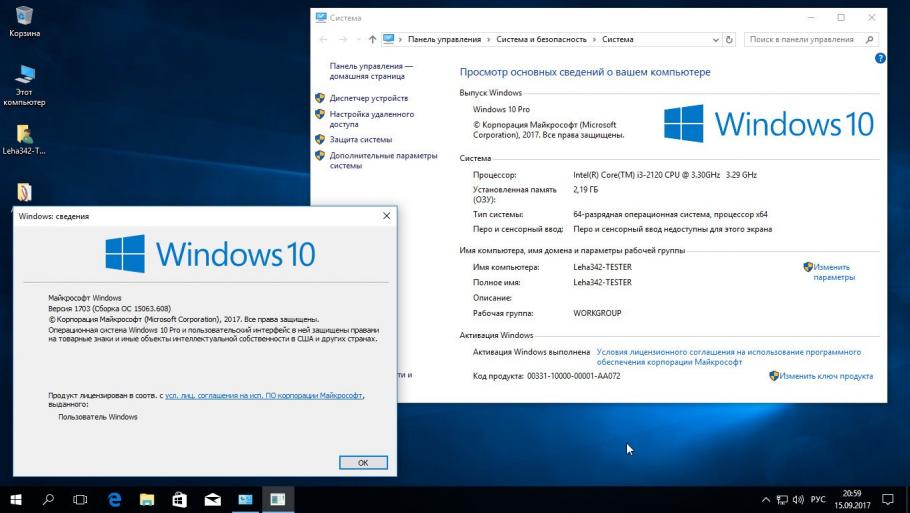Select Система и безопасность breadcrumb
The height and width of the screenshot is (513, 910).
click(541, 39)
